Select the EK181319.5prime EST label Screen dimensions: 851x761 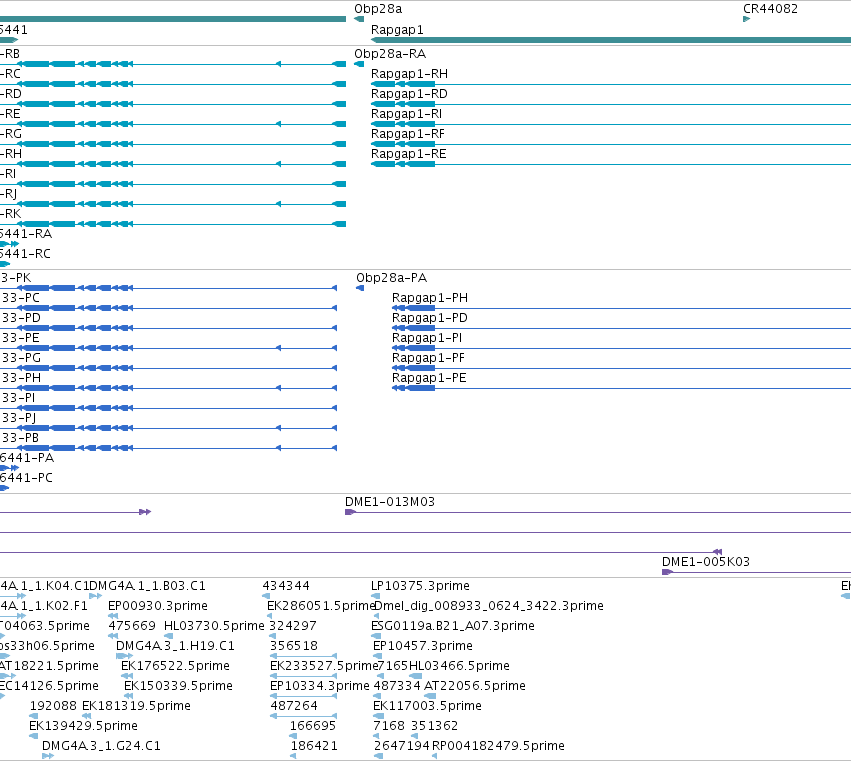136,707
